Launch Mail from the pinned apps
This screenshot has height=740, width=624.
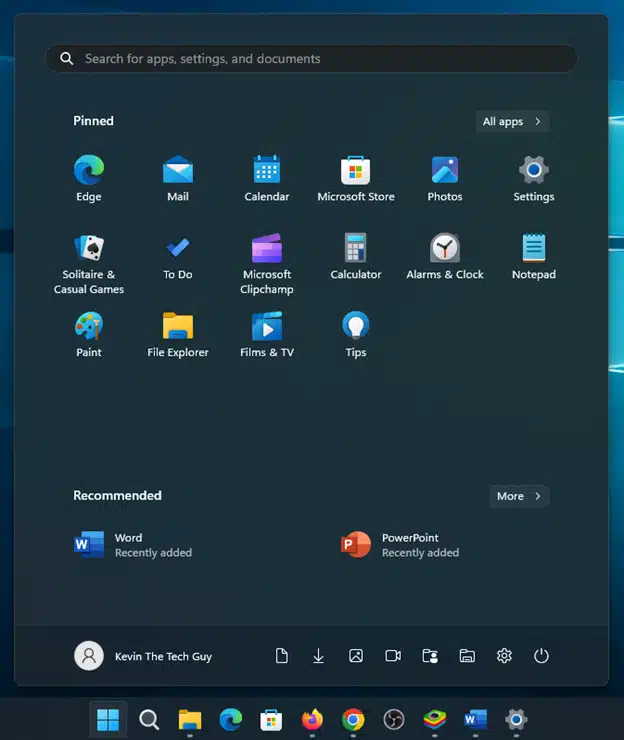(177, 178)
